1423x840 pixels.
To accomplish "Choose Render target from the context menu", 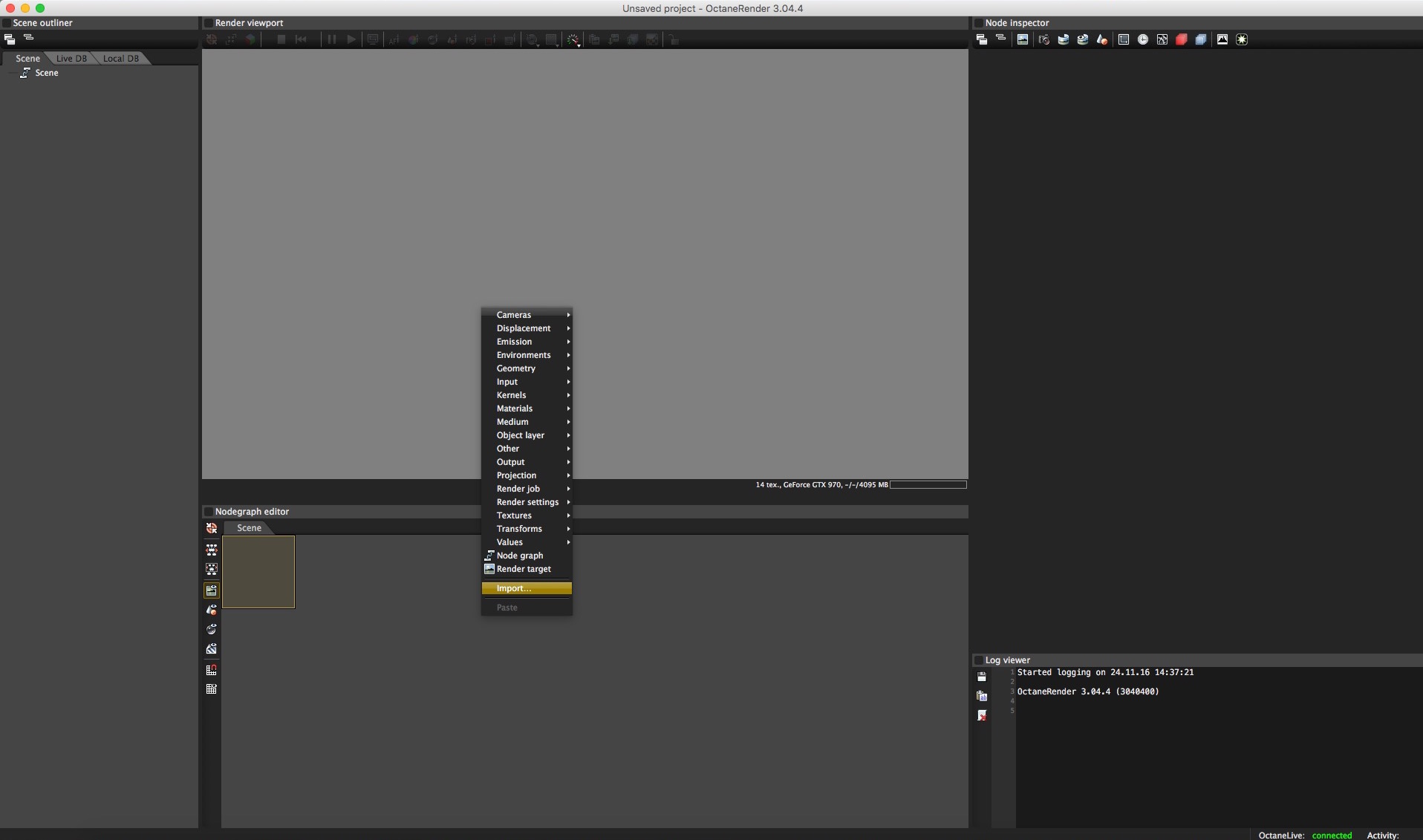I will [x=527, y=569].
